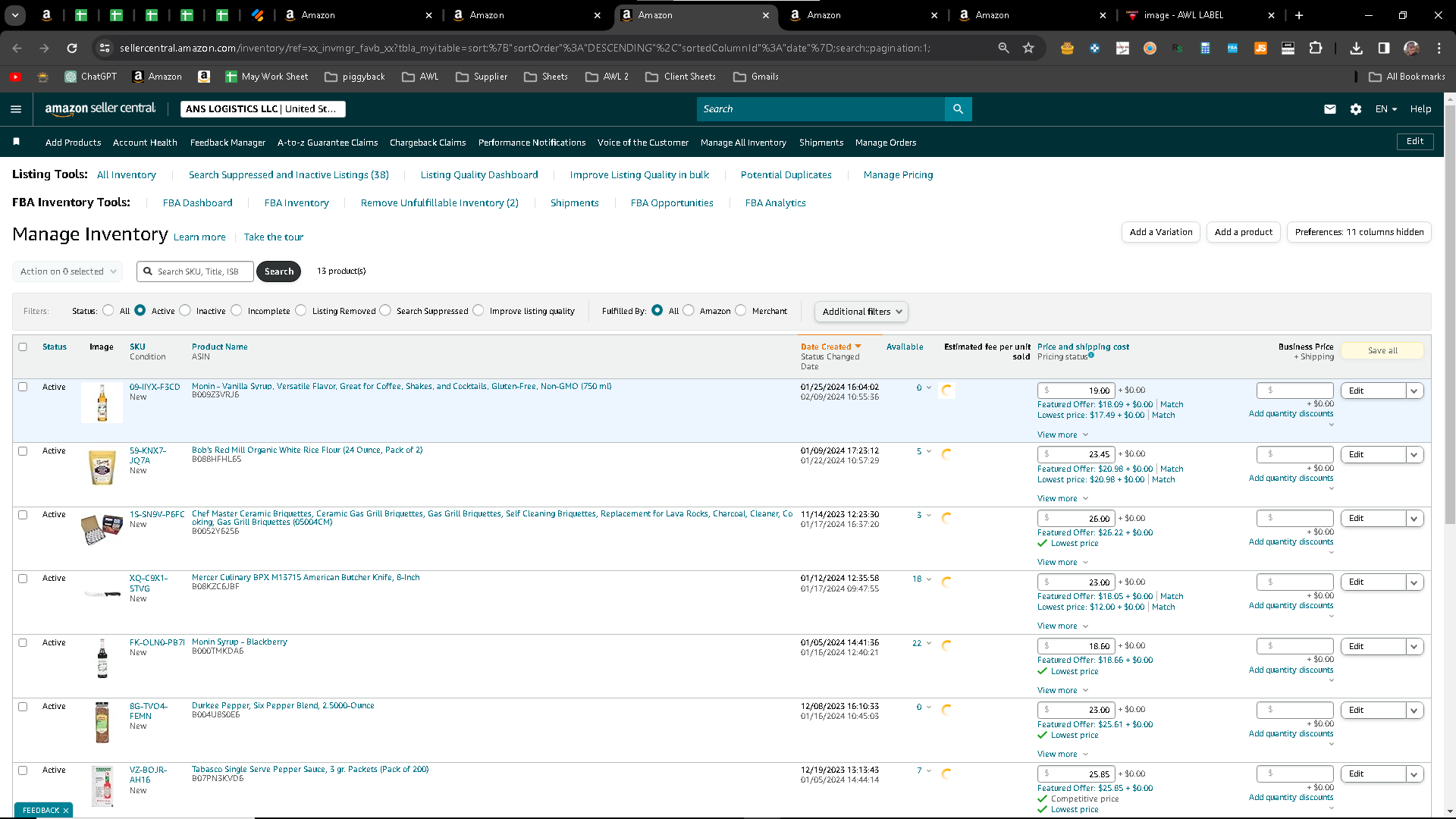Select Fulfilled By Amazon radio button
Viewport: 1456px width, 819px height.
(689, 310)
